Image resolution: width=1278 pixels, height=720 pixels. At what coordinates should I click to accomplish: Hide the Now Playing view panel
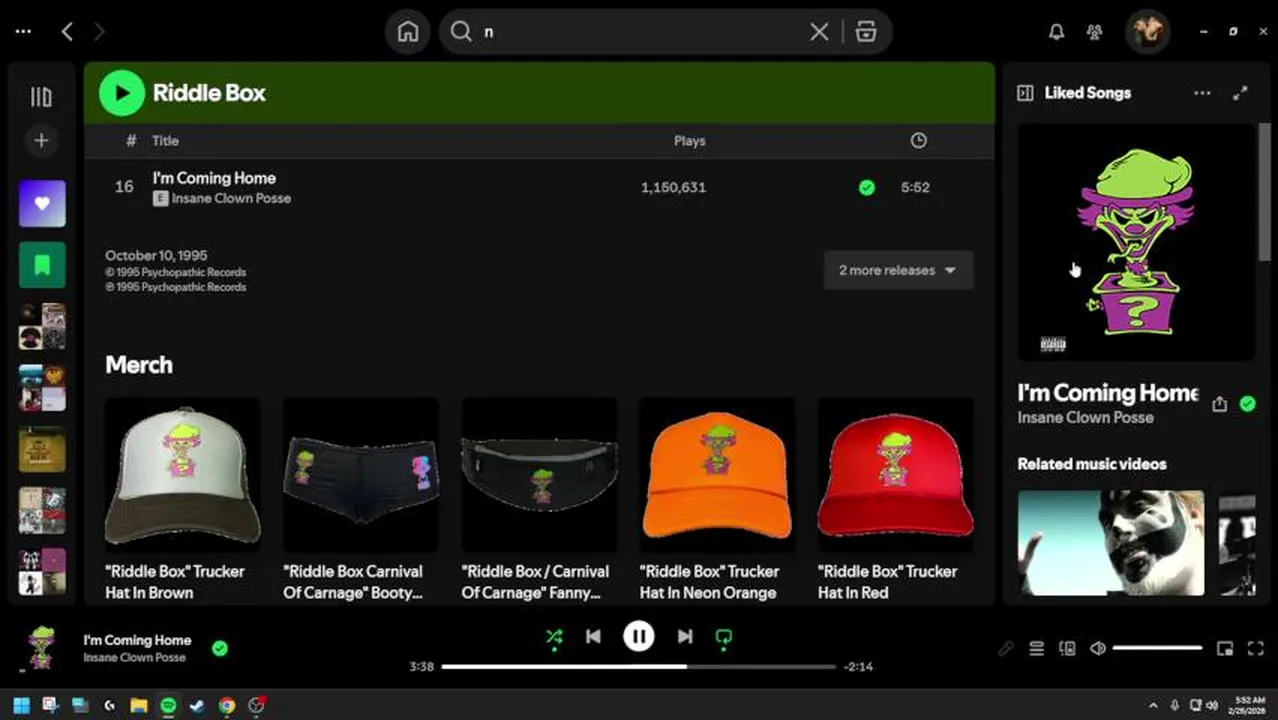(x=1025, y=93)
